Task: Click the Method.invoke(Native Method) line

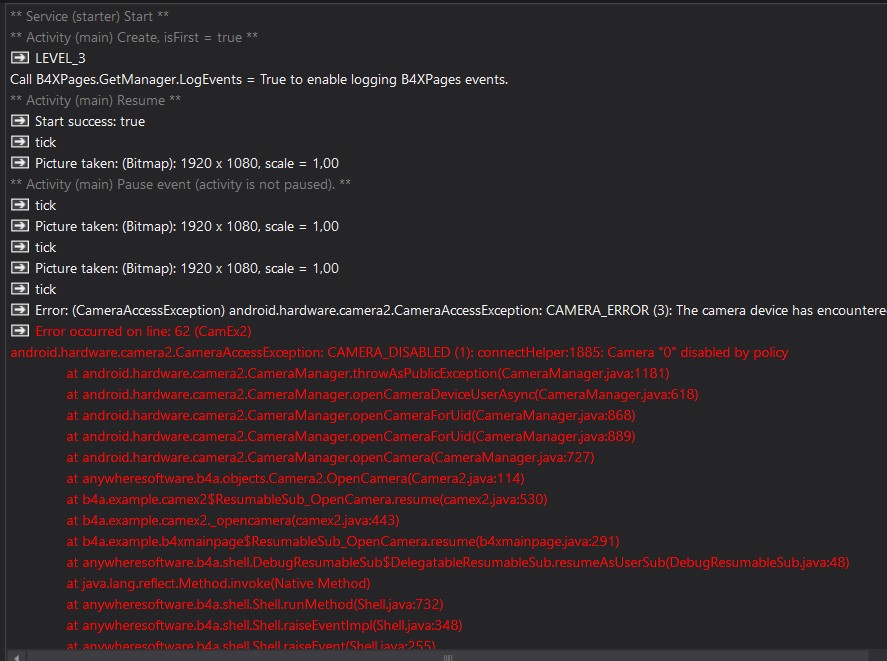Action: point(220,583)
